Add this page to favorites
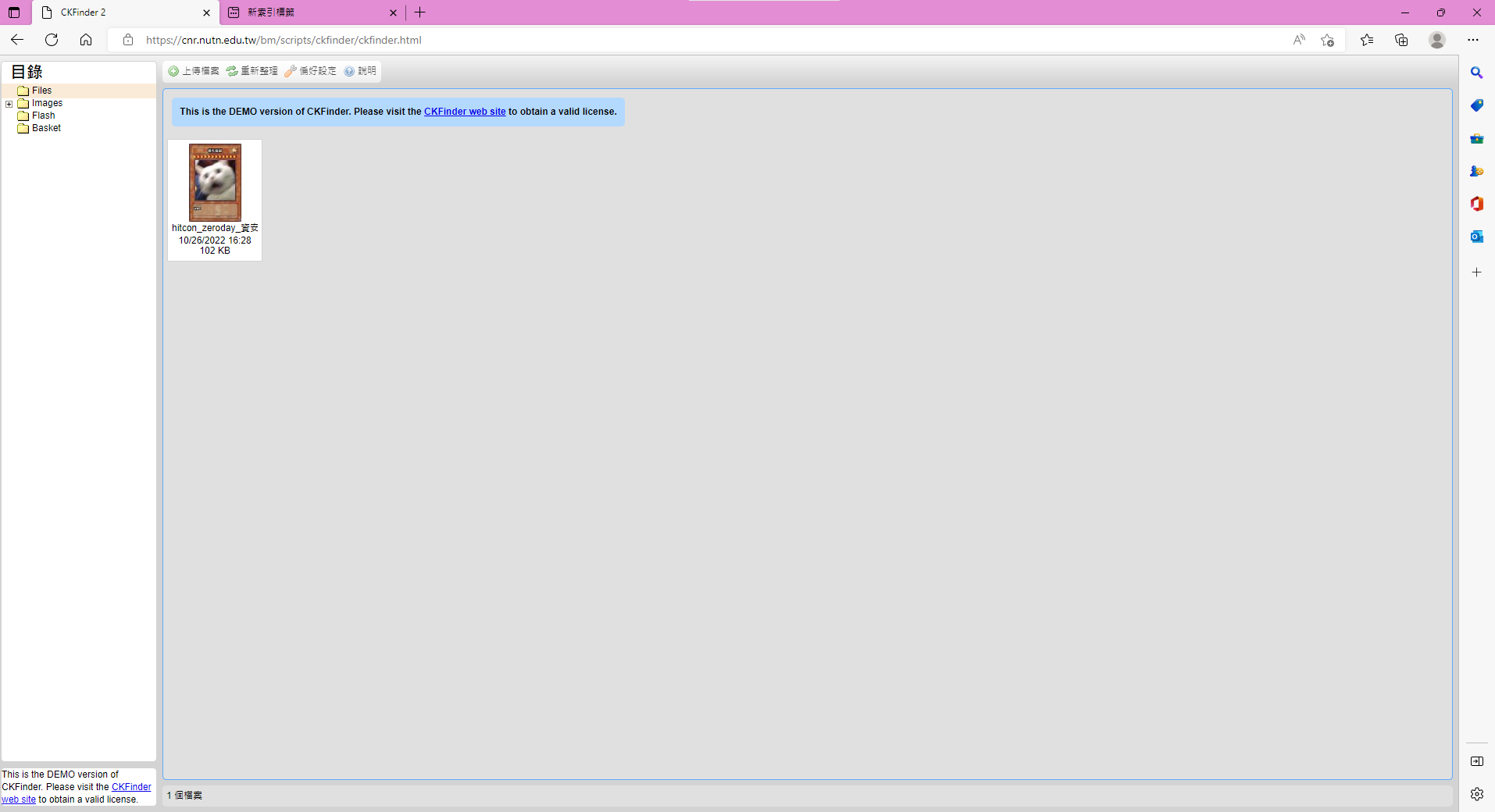This screenshot has height=812, width=1495. point(1327,40)
